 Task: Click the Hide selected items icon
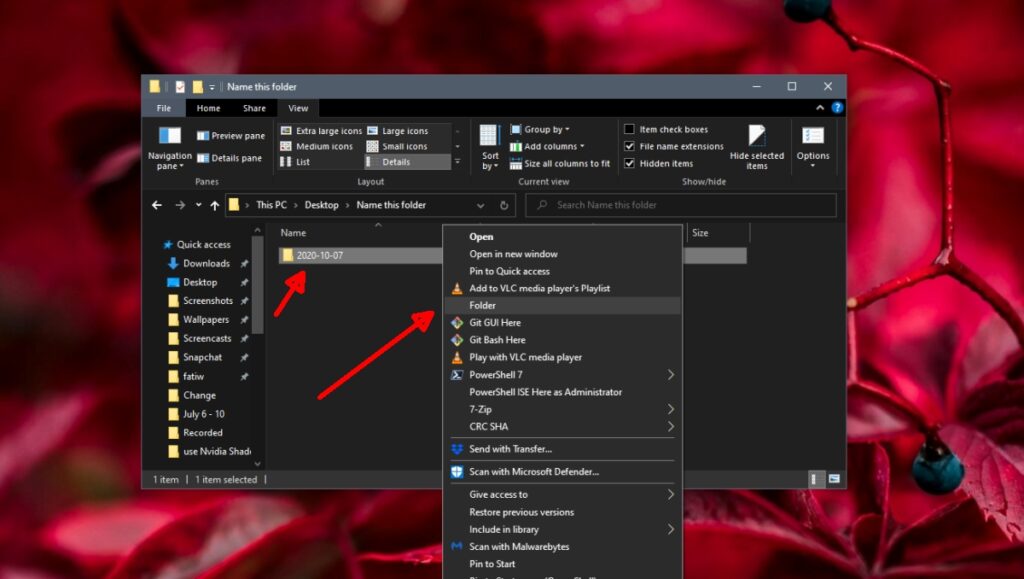point(757,147)
